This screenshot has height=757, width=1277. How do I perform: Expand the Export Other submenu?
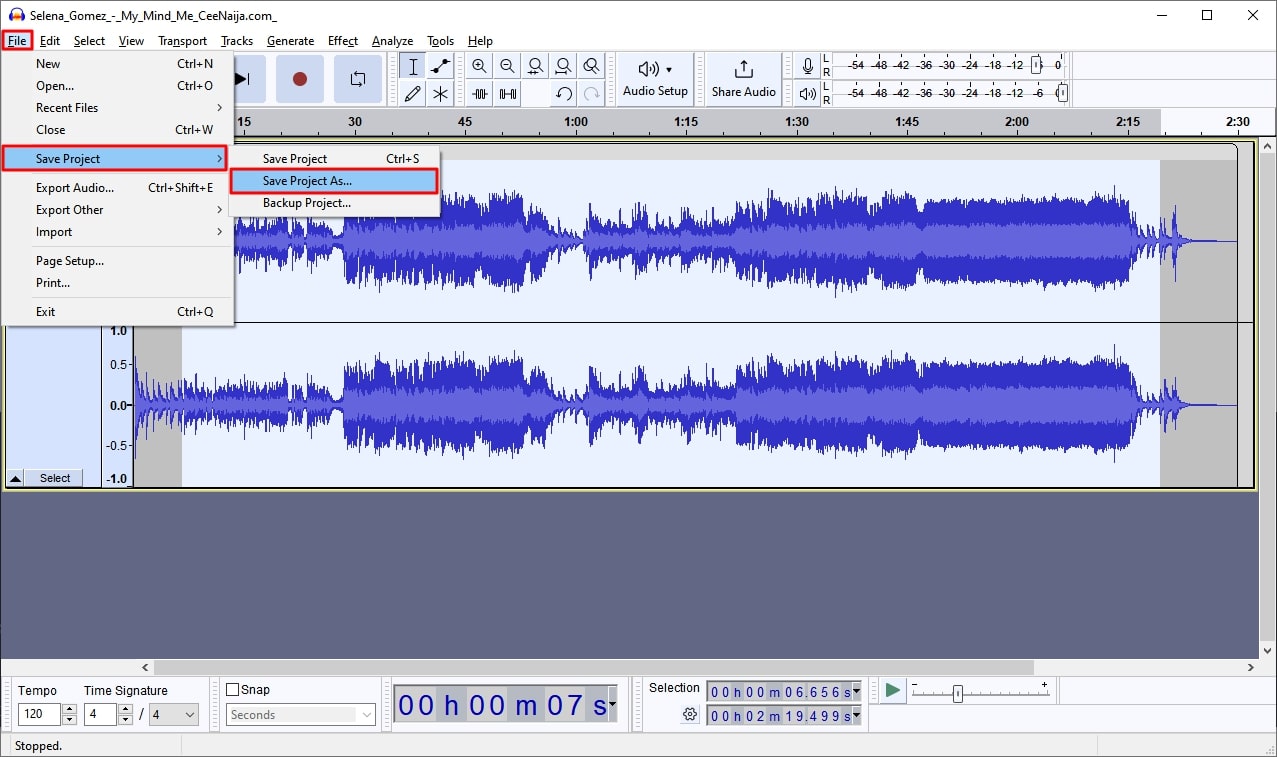[x=118, y=210]
